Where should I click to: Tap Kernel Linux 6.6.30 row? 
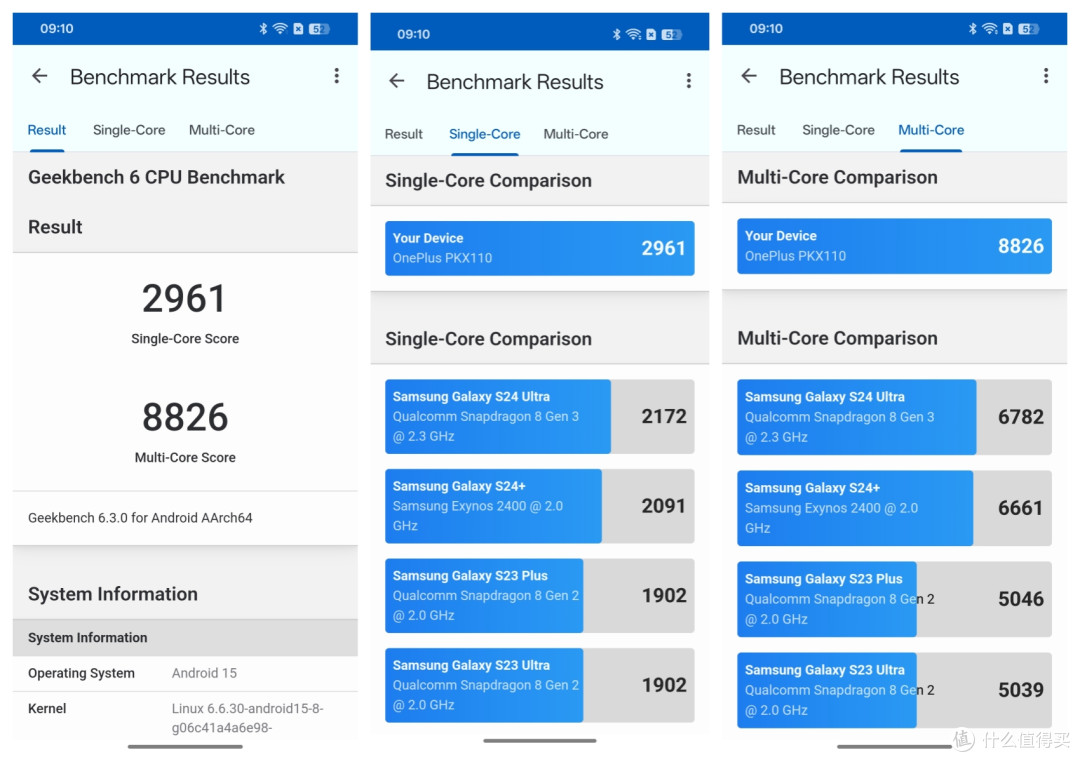coord(185,717)
